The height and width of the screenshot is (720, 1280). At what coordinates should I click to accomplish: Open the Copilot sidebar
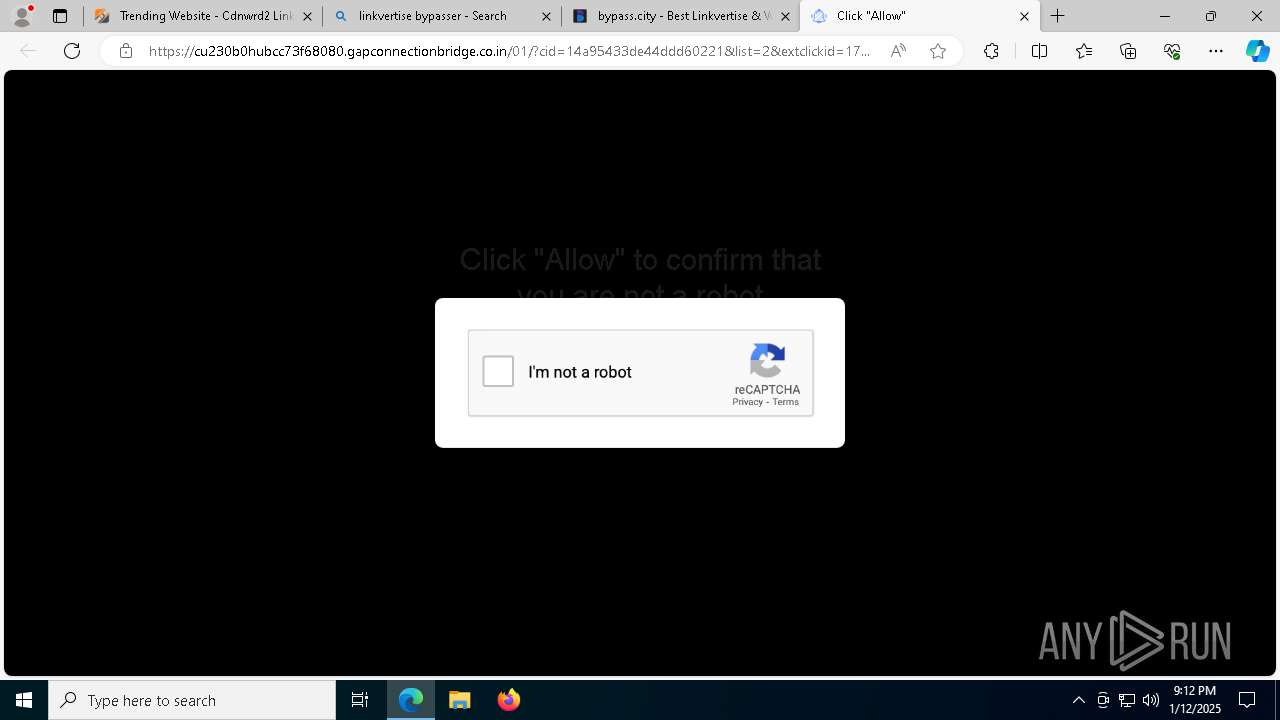(x=1258, y=51)
